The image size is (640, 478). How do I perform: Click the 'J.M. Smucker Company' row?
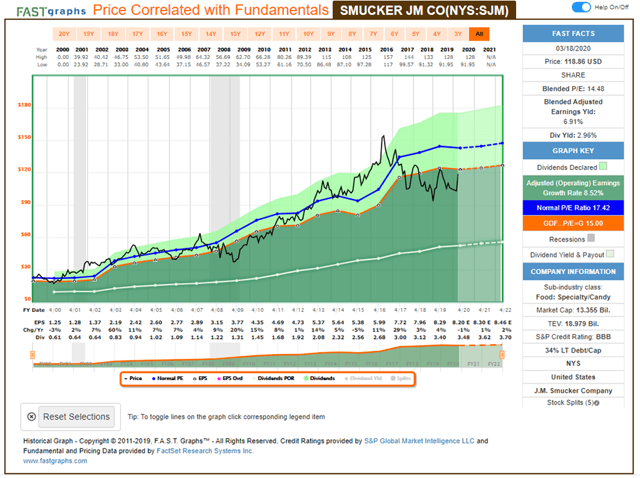(575, 392)
